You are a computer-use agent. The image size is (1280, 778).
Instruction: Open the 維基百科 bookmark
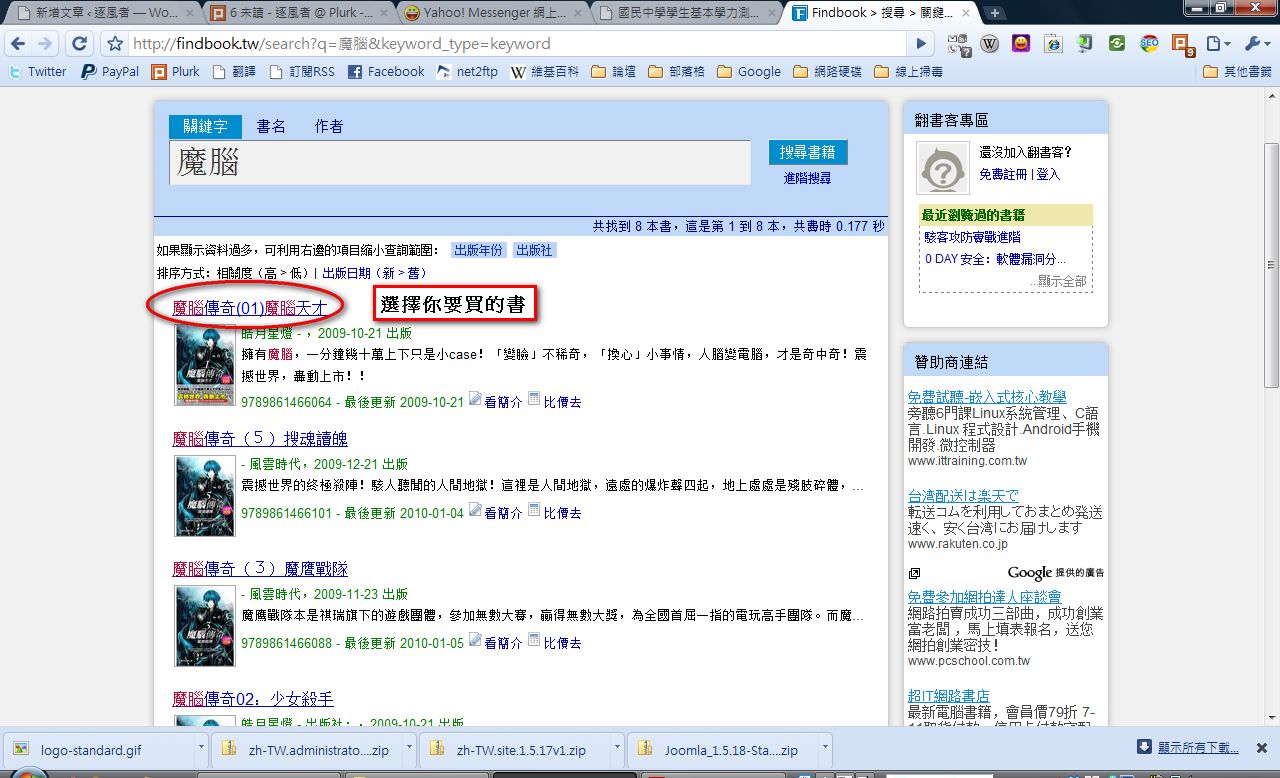[544, 72]
